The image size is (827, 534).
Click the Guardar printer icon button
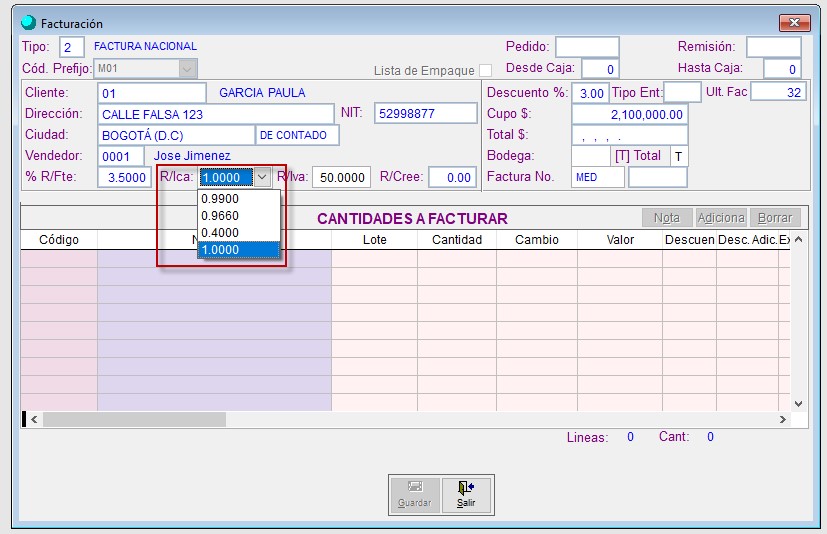click(415, 494)
